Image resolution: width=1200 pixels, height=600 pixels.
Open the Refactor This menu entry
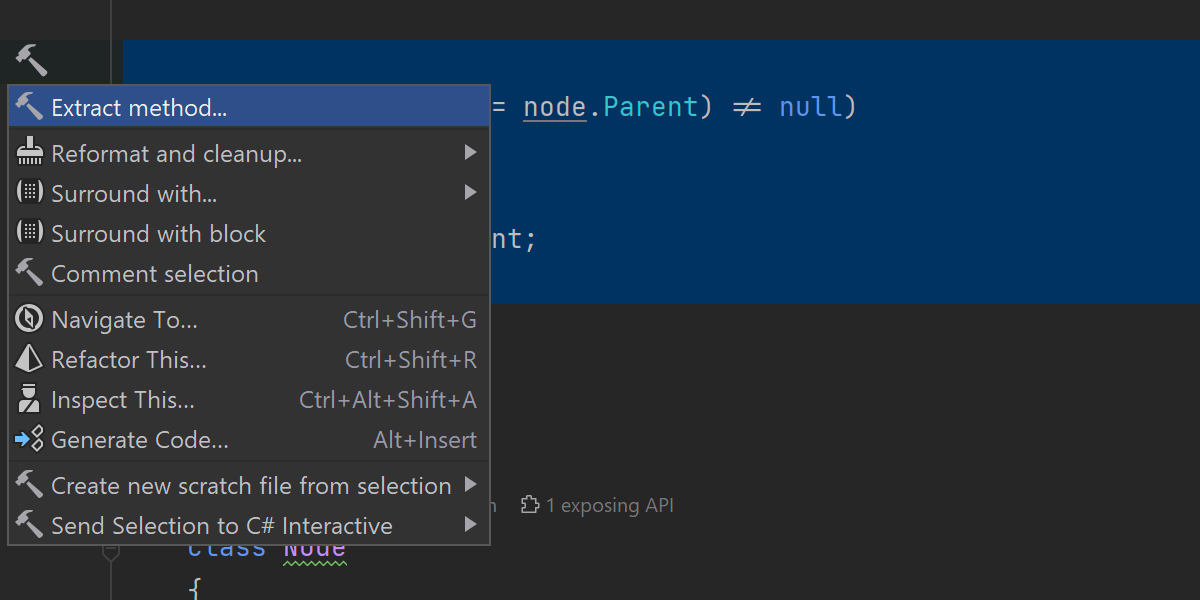[129, 360]
